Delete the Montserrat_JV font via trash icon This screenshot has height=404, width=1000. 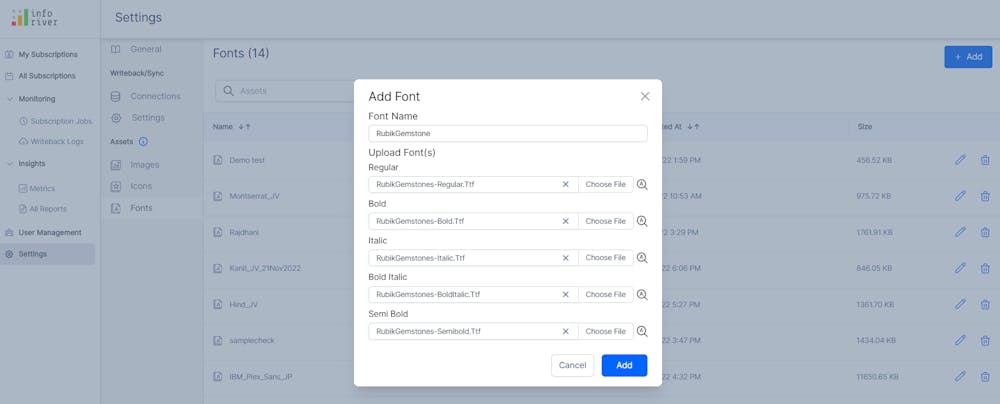[985, 196]
